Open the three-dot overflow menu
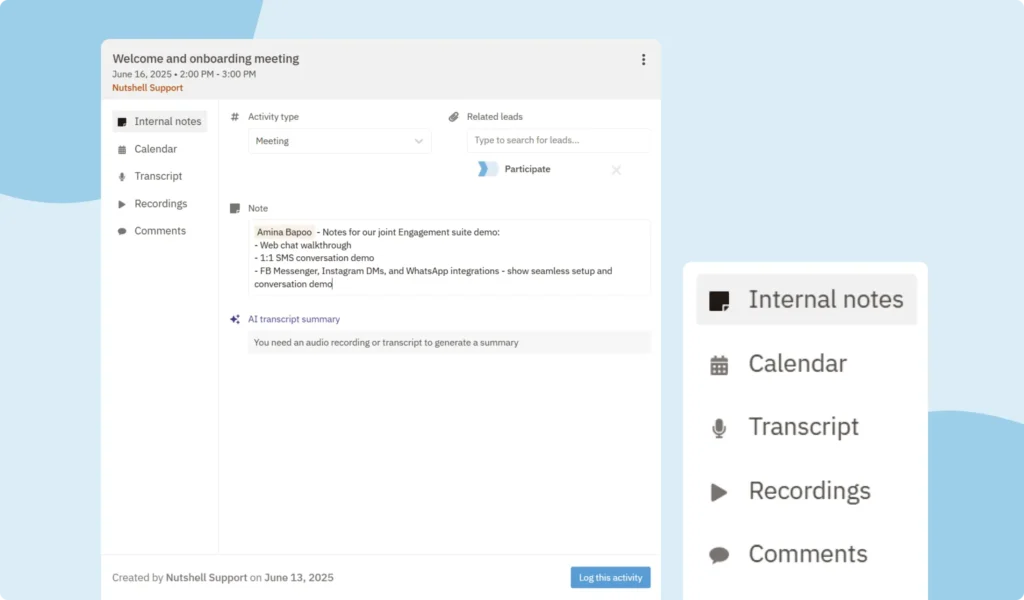1024x600 pixels. tap(644, 59)
